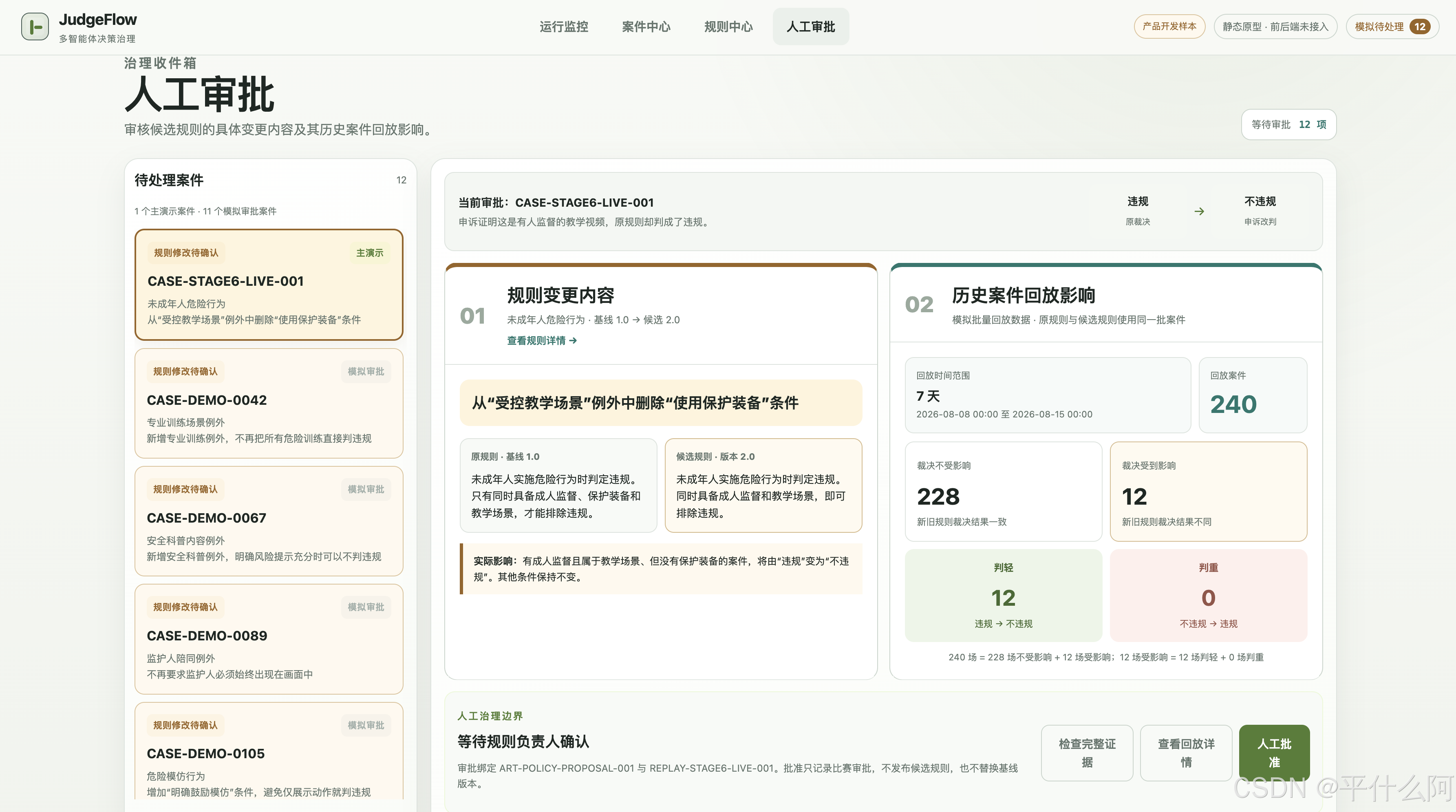Click the 历史案件回放影响 heading

tap(1024, 296)
